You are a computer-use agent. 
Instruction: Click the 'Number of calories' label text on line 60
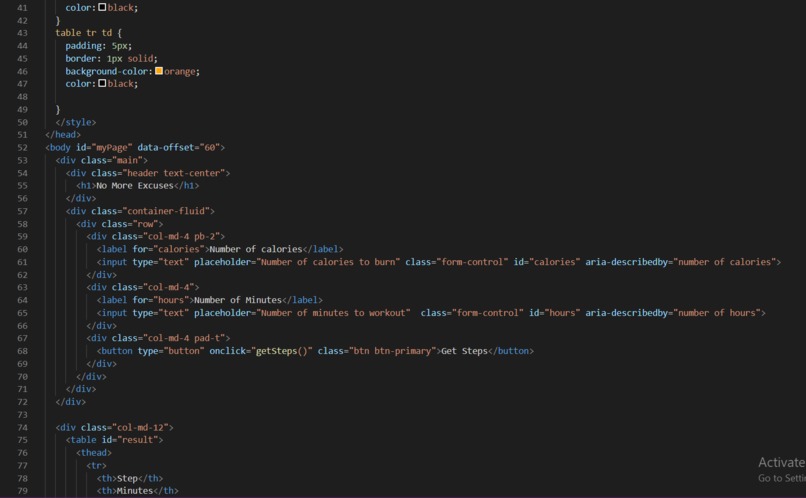point(255,249)
